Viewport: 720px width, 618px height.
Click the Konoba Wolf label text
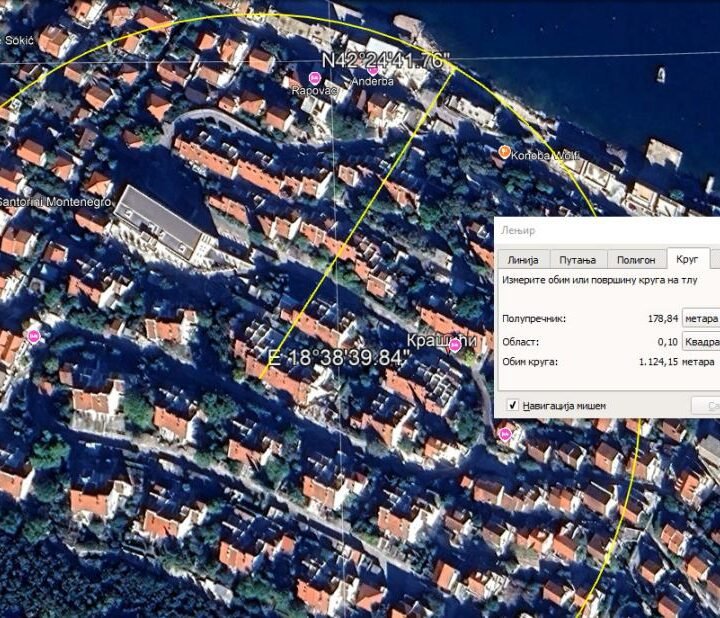click(x=546, y=156)
